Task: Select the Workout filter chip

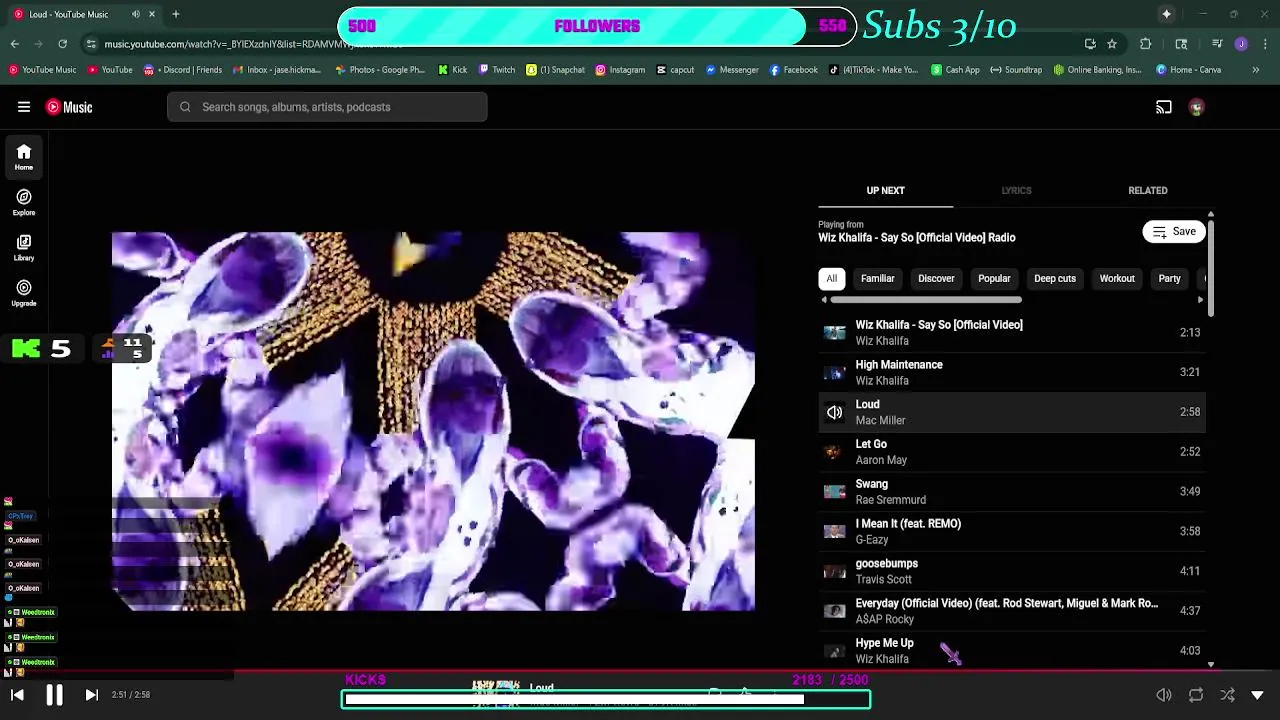Action: (1117, 279)
